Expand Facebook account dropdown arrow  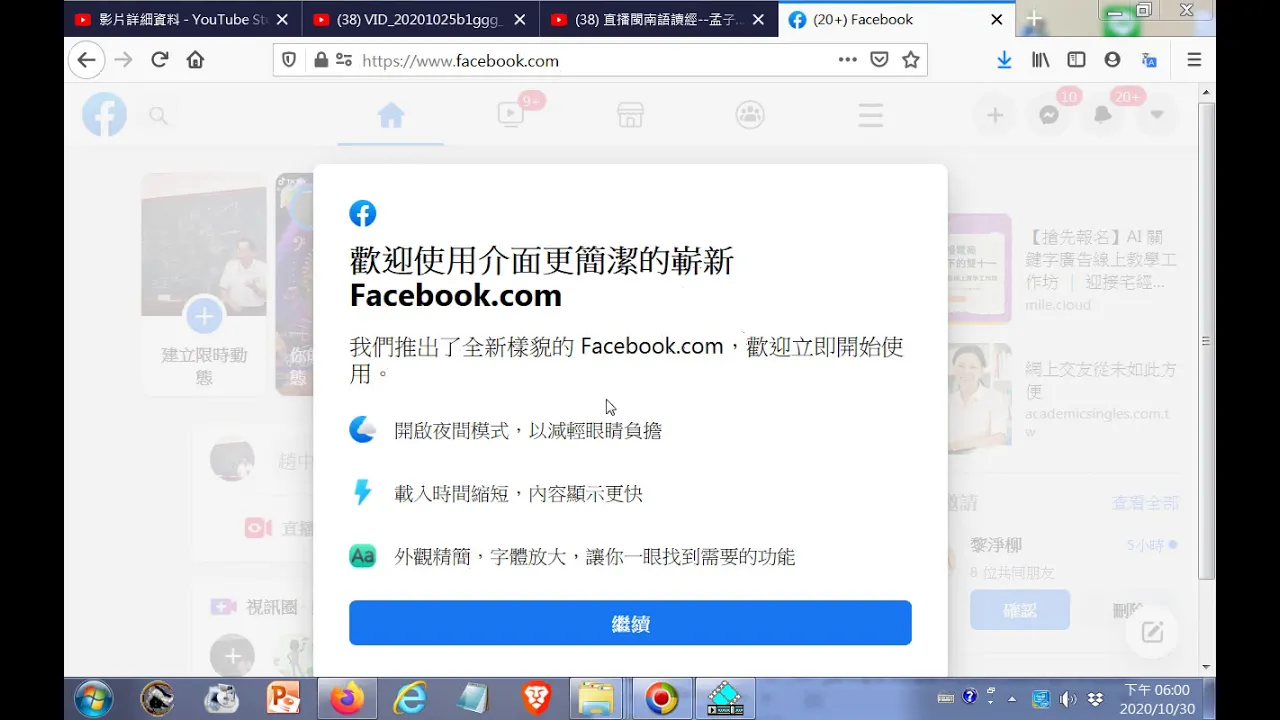pyautogui.click(x=1157, y=116)
